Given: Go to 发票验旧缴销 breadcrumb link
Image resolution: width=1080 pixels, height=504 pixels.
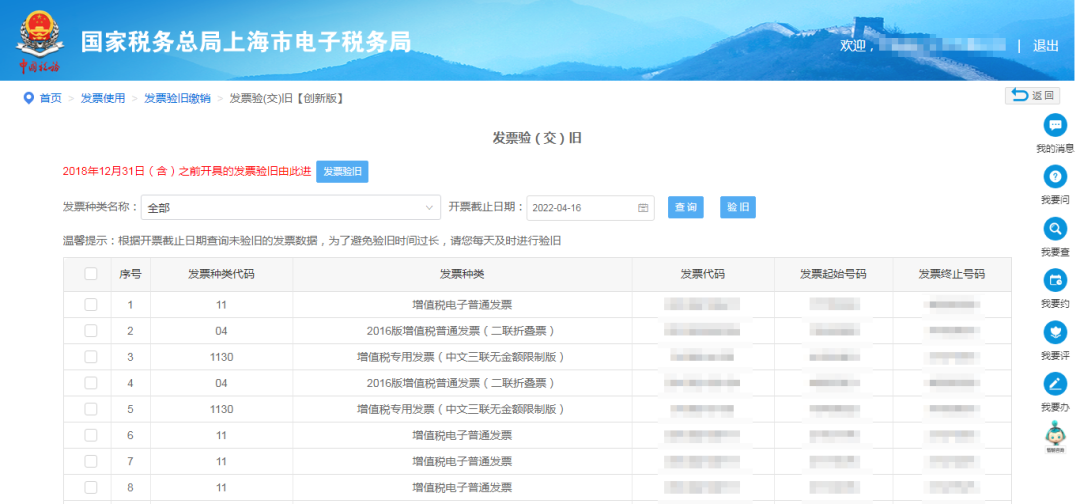Looking at the screenshot, I should pyautogui.click(x=177, y=98).
